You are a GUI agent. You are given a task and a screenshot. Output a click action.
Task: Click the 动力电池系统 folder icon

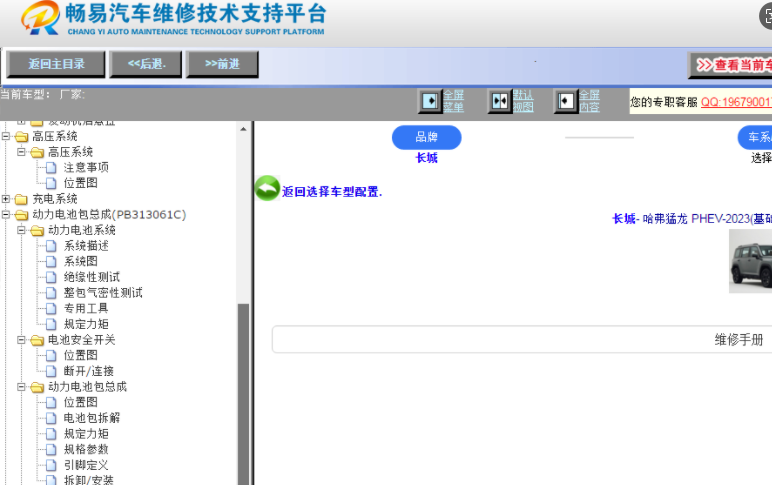[37, 231]
